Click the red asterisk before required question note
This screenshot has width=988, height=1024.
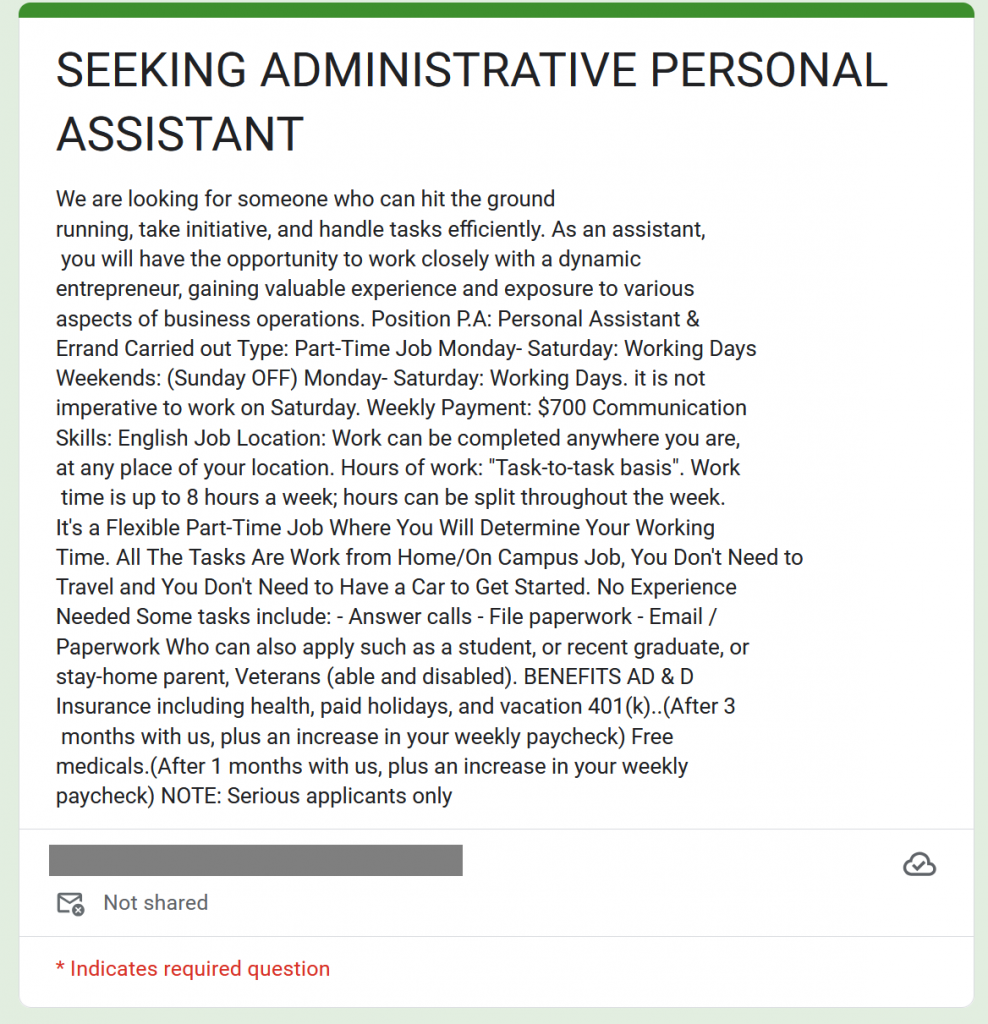click(60, 968)
